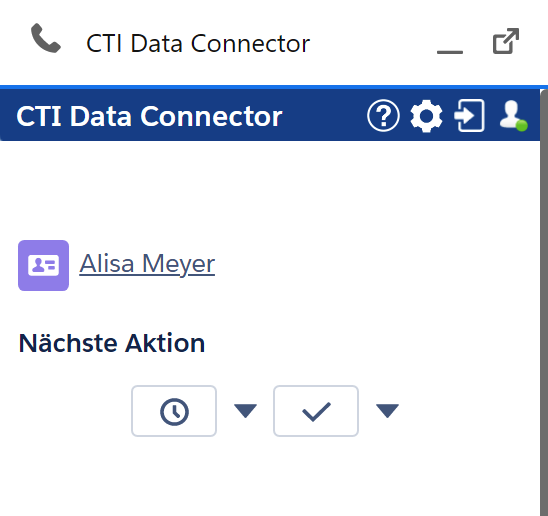
Task: Click the Nächste Aktion heading
Action: point(112,343)
